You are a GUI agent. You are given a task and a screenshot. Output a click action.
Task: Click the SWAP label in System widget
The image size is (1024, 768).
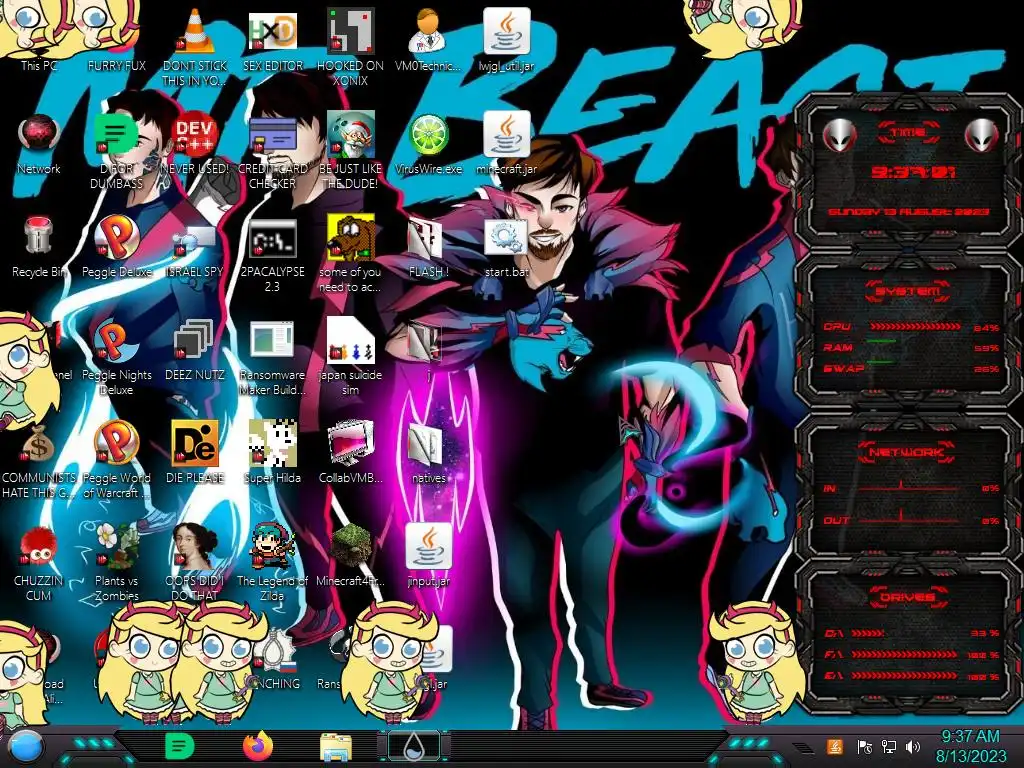(843, 368)
